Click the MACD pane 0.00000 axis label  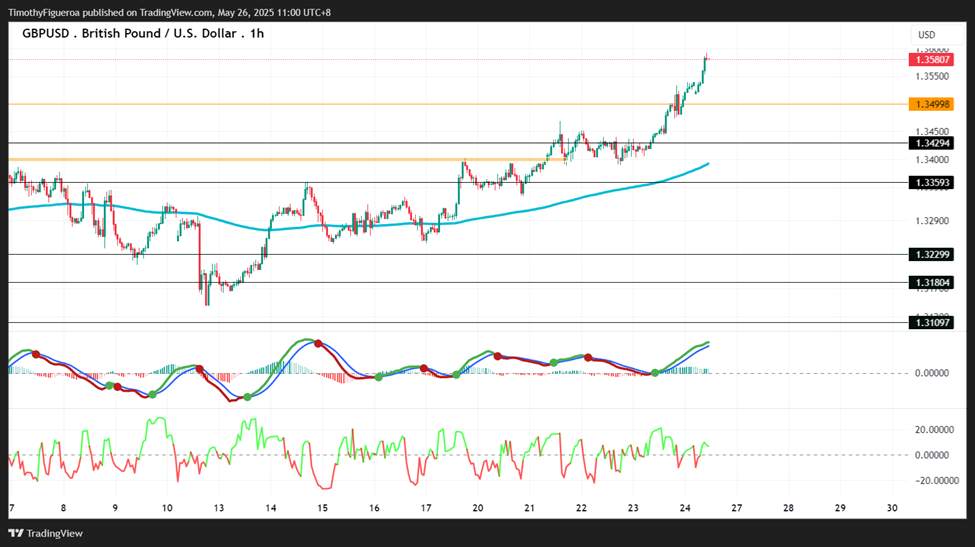[x=932, y=373]
